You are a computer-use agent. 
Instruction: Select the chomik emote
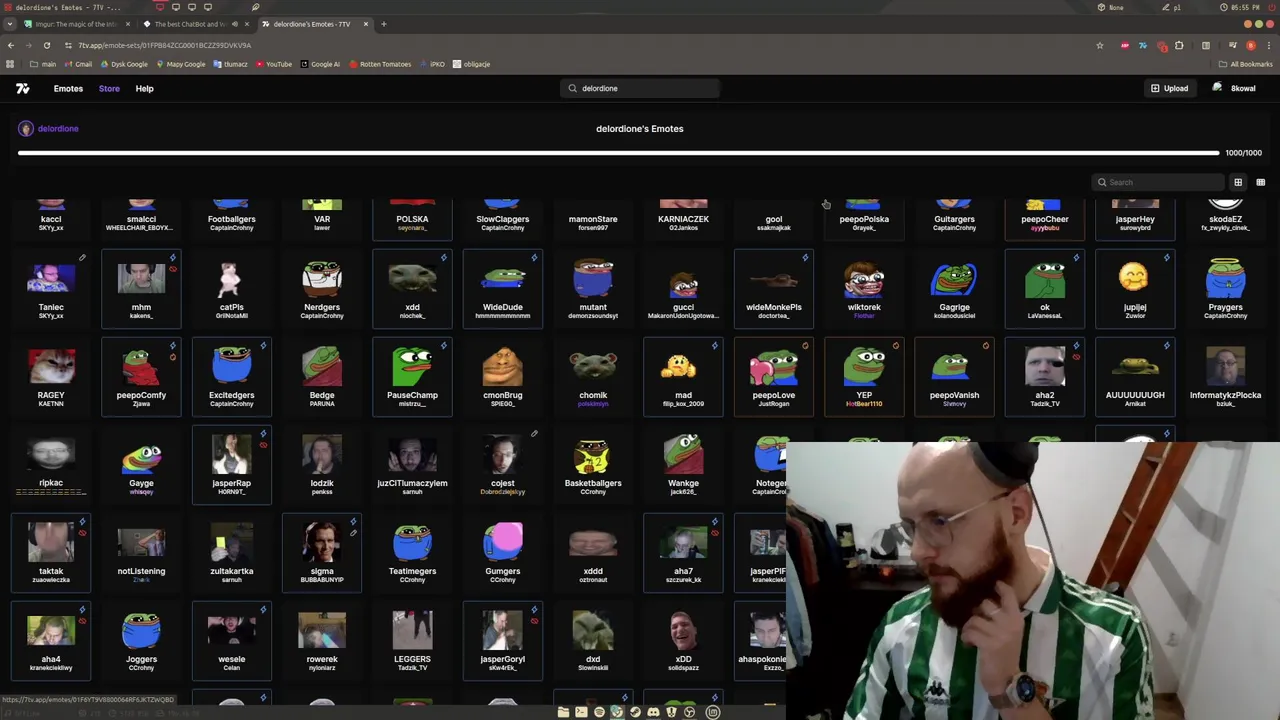(593, 376)
